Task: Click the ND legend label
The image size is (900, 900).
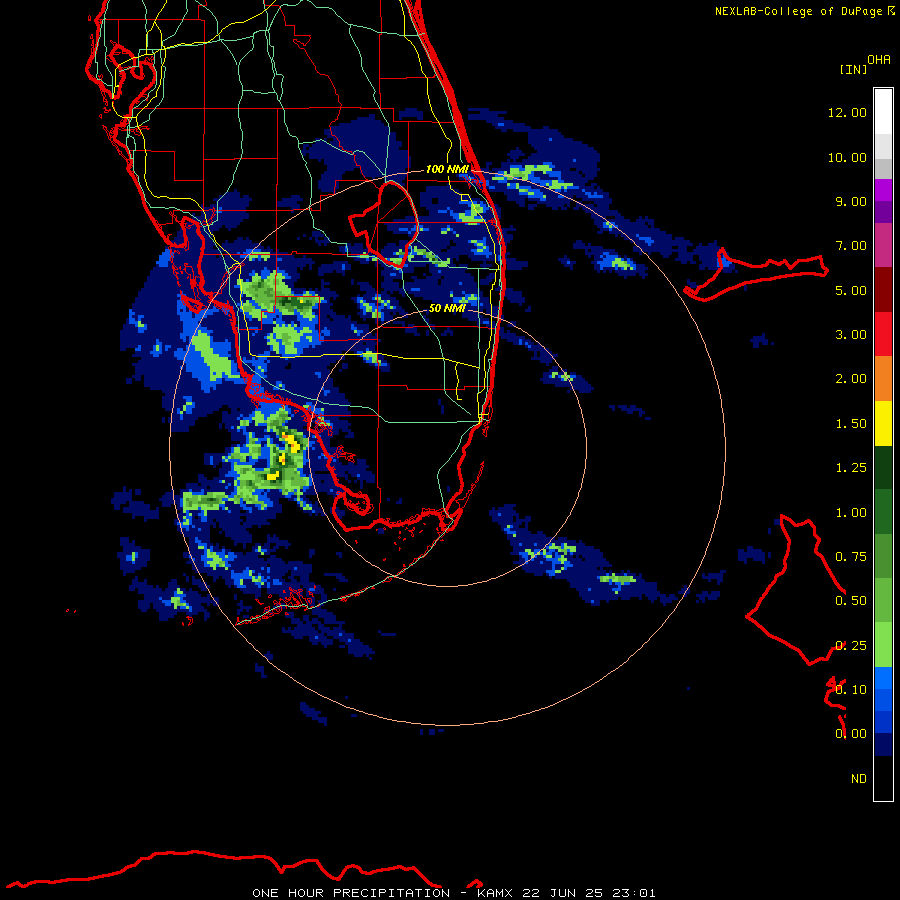Action: point(859,779)
